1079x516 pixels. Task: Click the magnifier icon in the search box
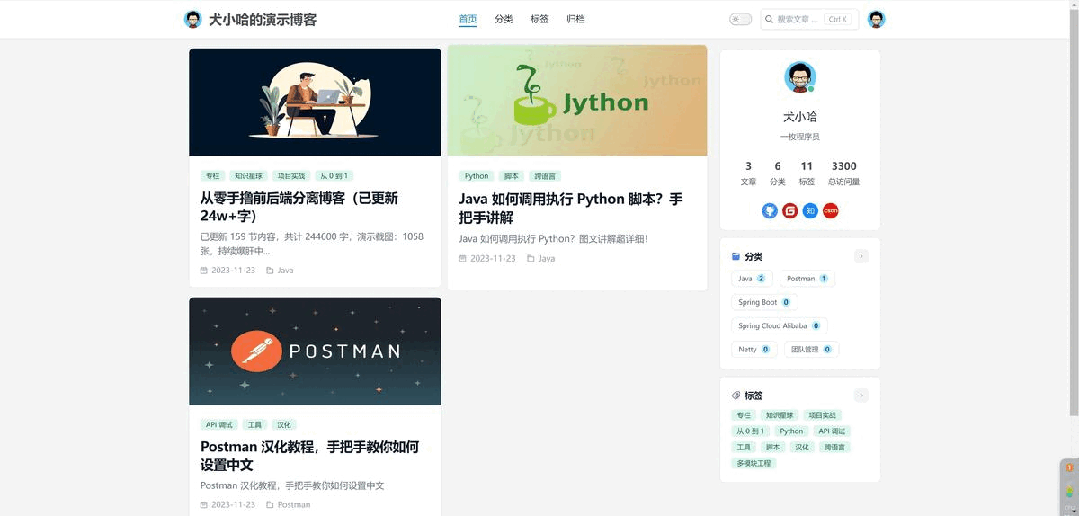(x=770, y=19)
